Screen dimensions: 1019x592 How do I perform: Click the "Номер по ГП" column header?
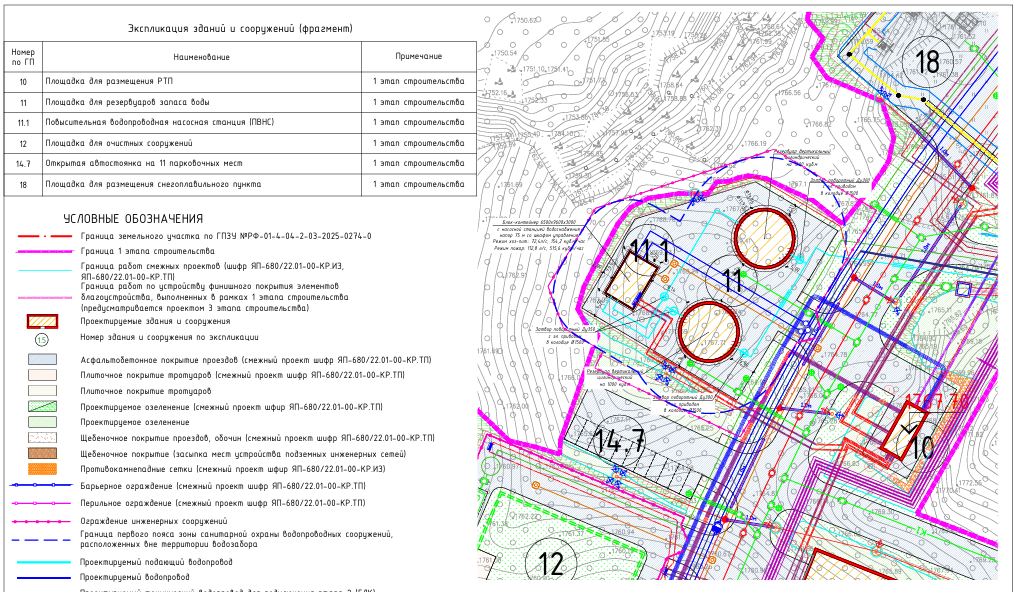23,57
